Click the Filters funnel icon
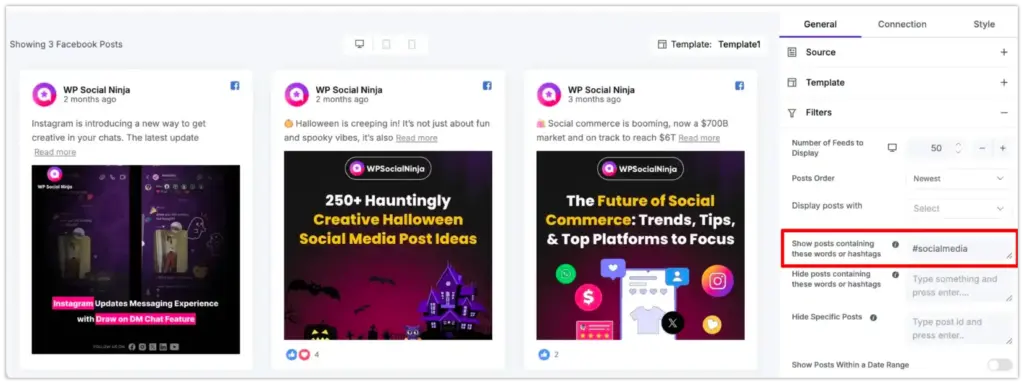The width and height of the screenshot is (1024, 384). pyautogui.click(x=792, y=113)
